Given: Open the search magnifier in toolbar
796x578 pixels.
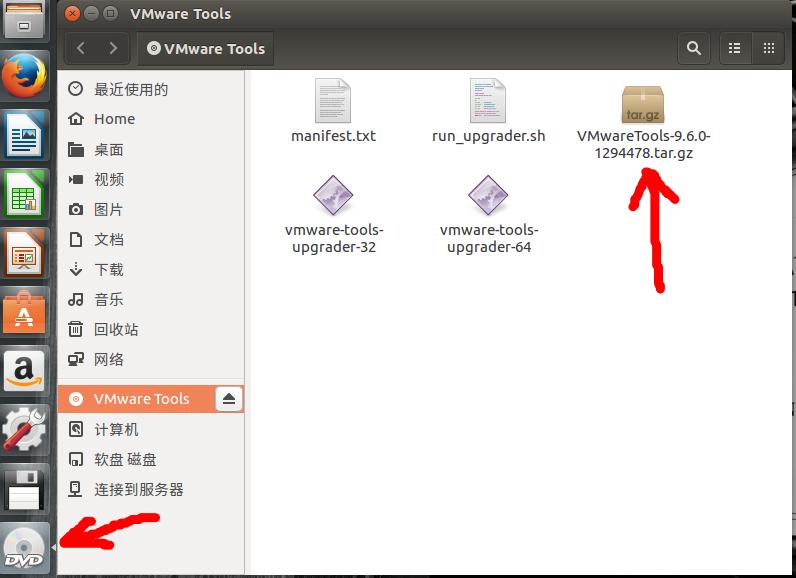Looking at the screenshot, I should coord(693,48).
